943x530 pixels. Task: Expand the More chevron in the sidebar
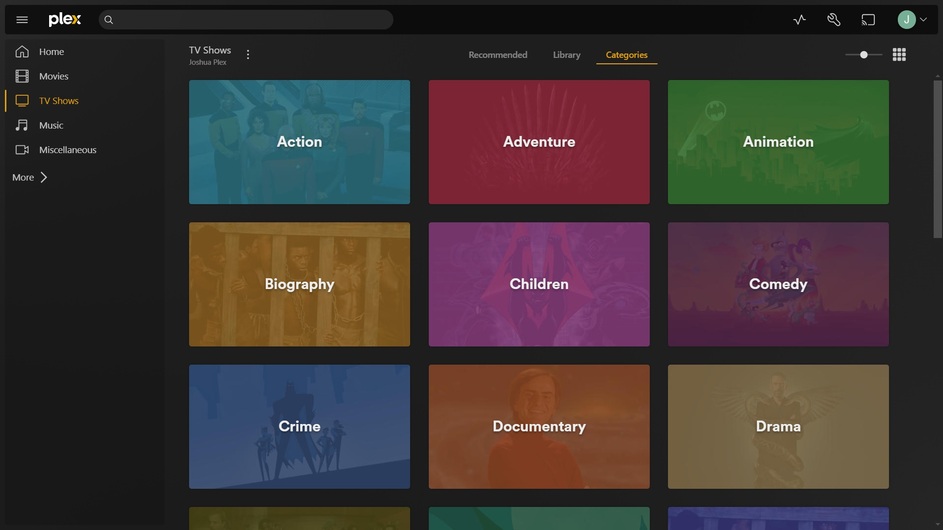(44, 177)
